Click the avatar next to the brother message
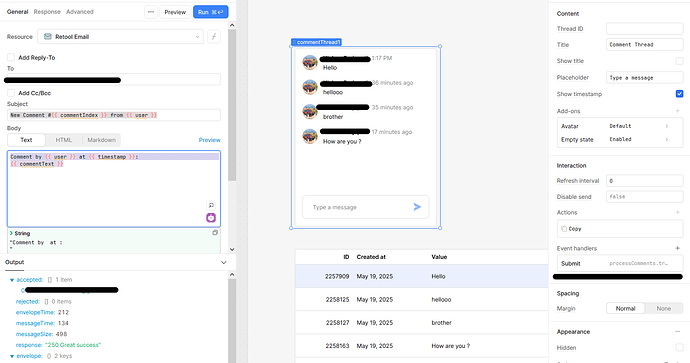Image resolution: width=690 pixels, height=363 pixels. coord(310,112)
